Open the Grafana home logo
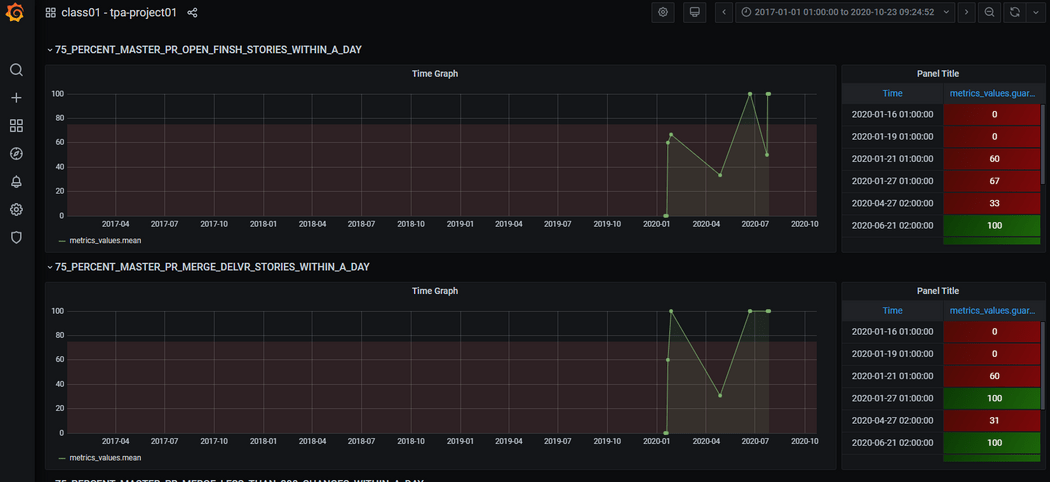This screenshot has width=1050, height=482. [x=16, y=13]
